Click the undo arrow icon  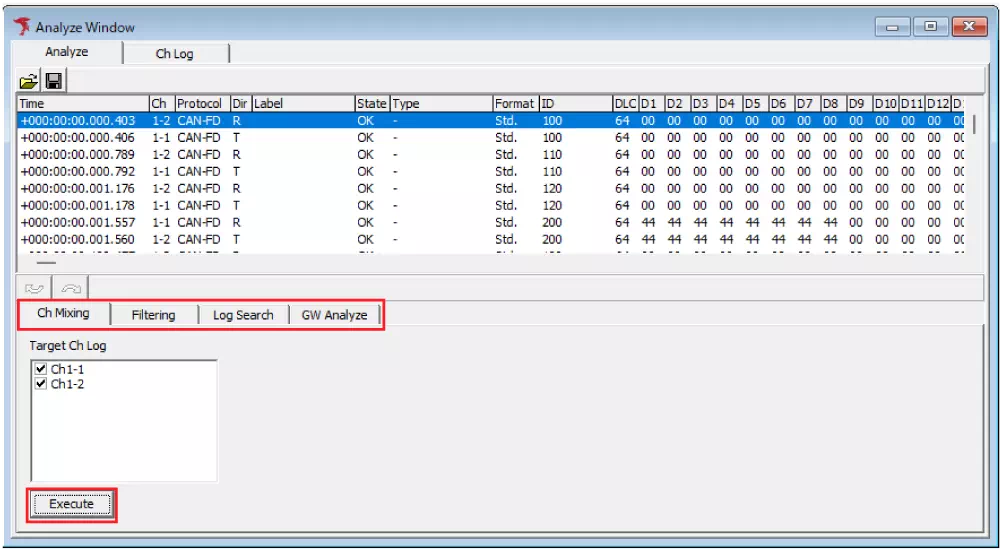click(x=35, y=288)
